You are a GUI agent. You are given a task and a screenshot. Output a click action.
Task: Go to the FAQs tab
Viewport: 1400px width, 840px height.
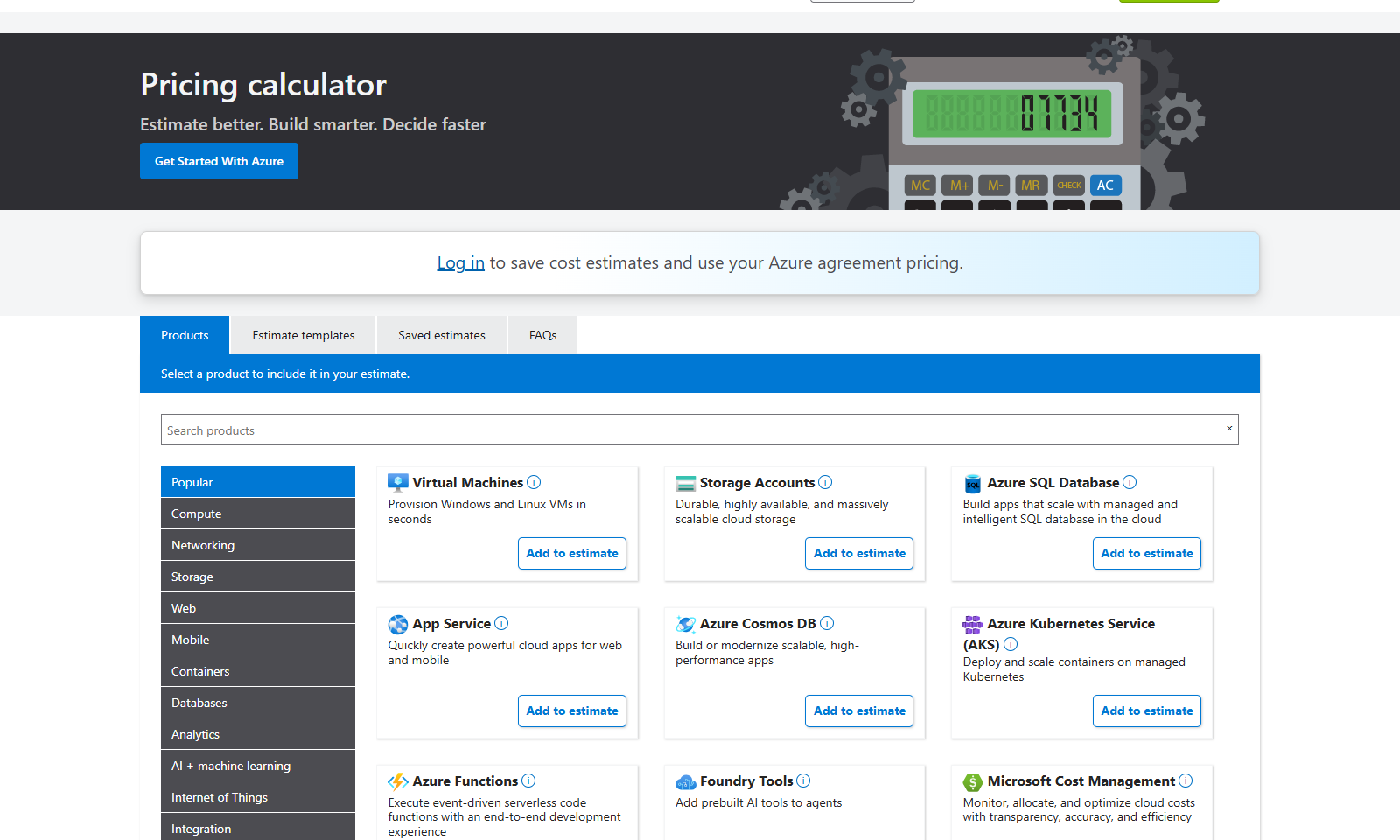(542, 335)
